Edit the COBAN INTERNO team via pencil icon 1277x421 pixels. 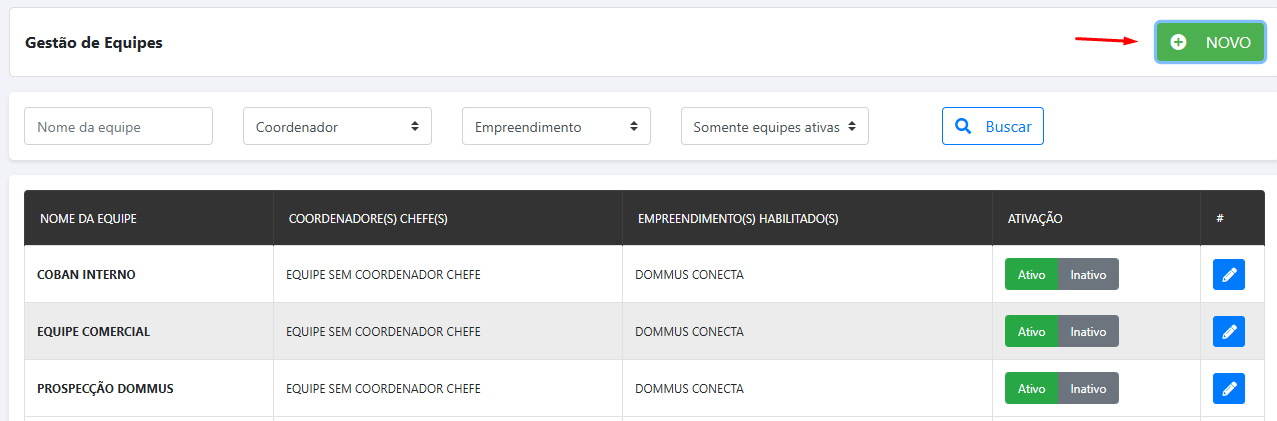pyautogui.click(x=1229, y=274)
